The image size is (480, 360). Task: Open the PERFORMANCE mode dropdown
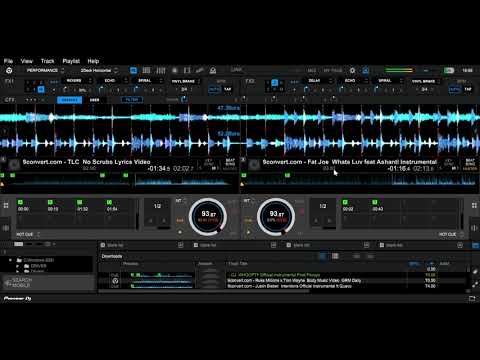(x=45, y=70)
